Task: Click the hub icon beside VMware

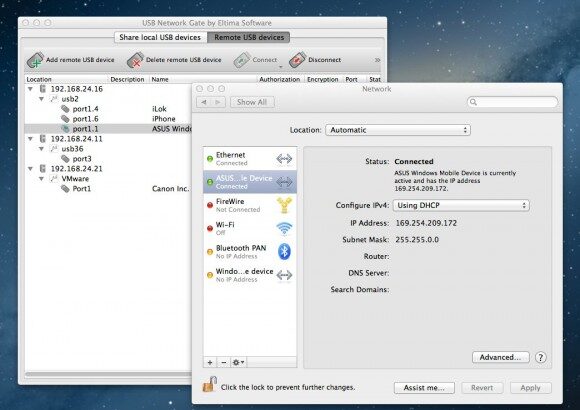Action: tap(54, 179)
